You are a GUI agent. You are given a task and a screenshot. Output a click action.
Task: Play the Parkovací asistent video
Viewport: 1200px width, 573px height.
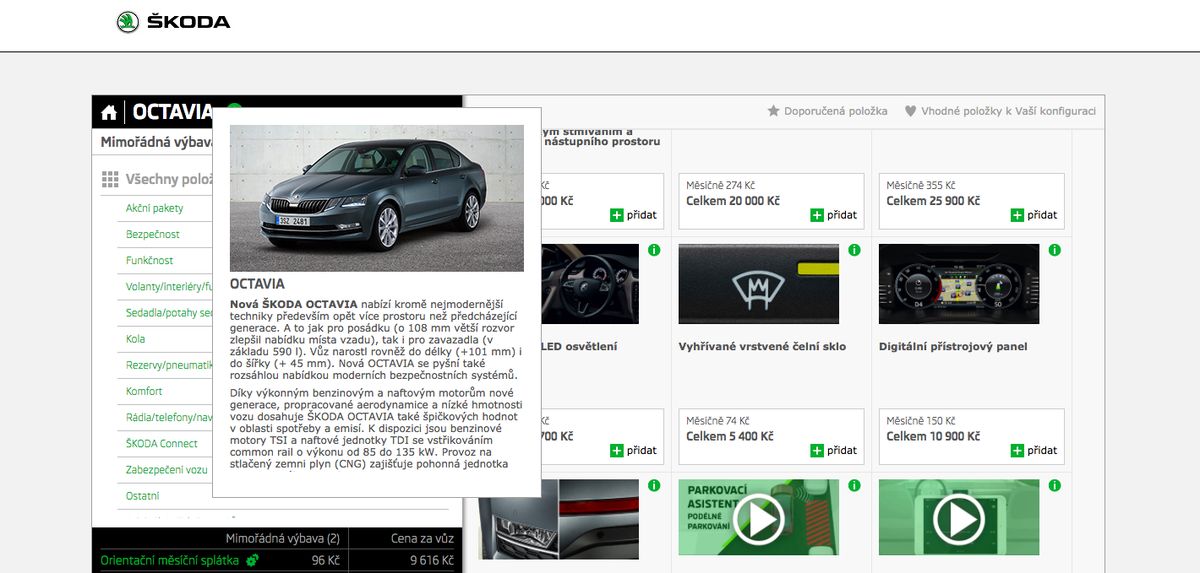[758, 518]
